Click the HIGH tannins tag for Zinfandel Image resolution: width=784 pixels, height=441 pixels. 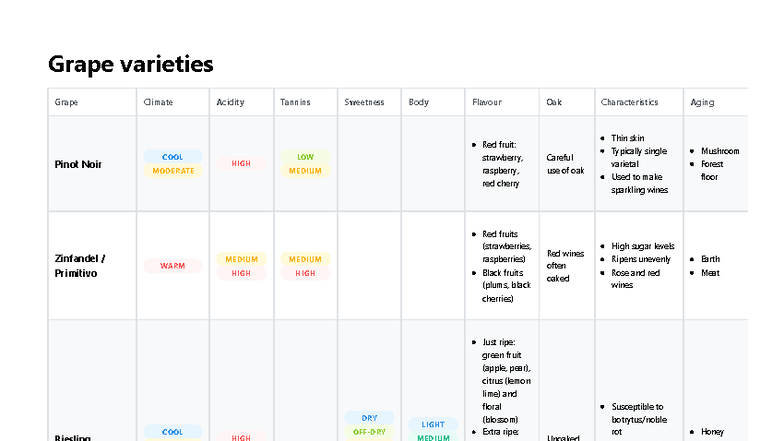pos(305,273)
